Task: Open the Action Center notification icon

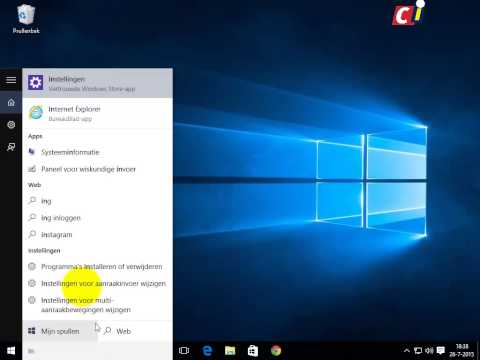Action: click(441, 351)
